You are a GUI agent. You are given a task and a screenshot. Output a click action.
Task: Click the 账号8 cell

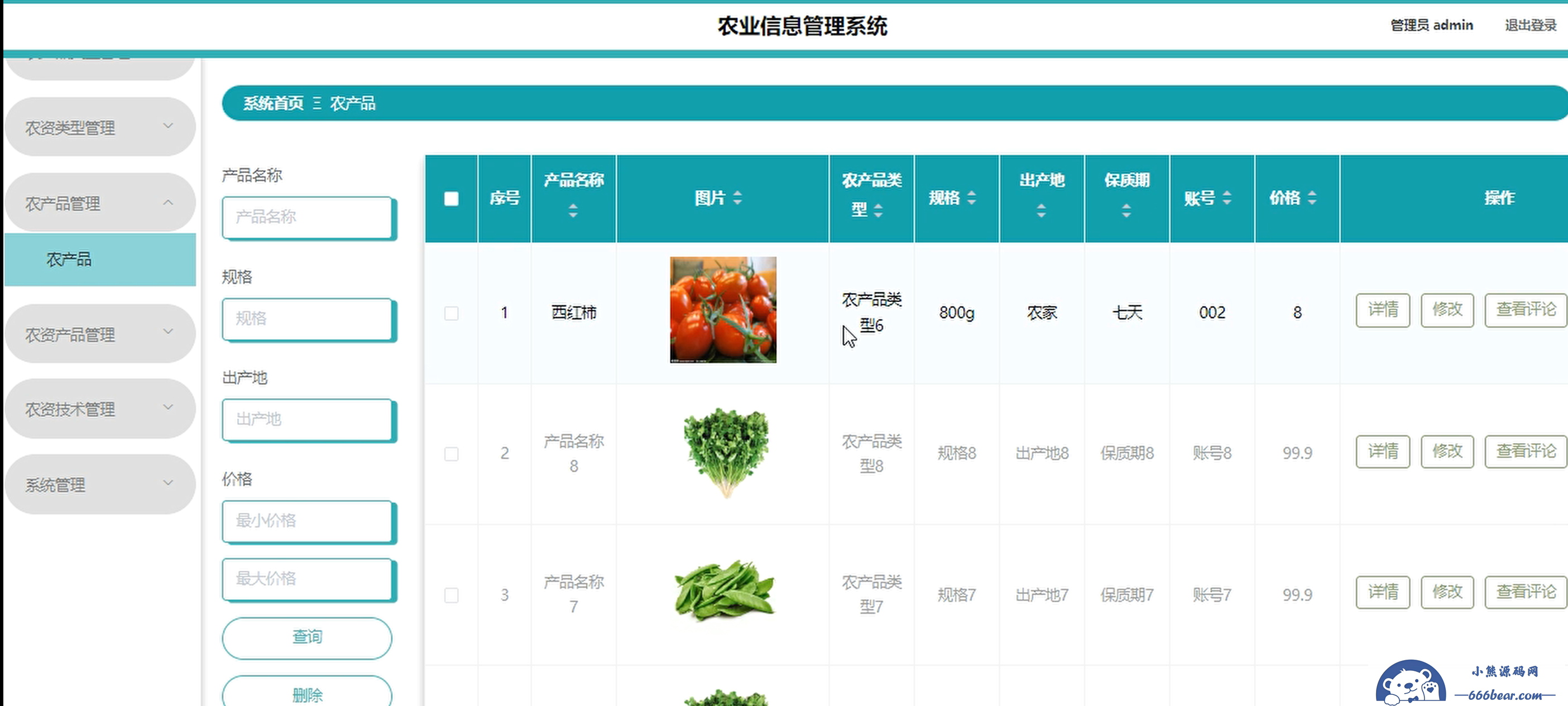click(x=1212, y=453)
